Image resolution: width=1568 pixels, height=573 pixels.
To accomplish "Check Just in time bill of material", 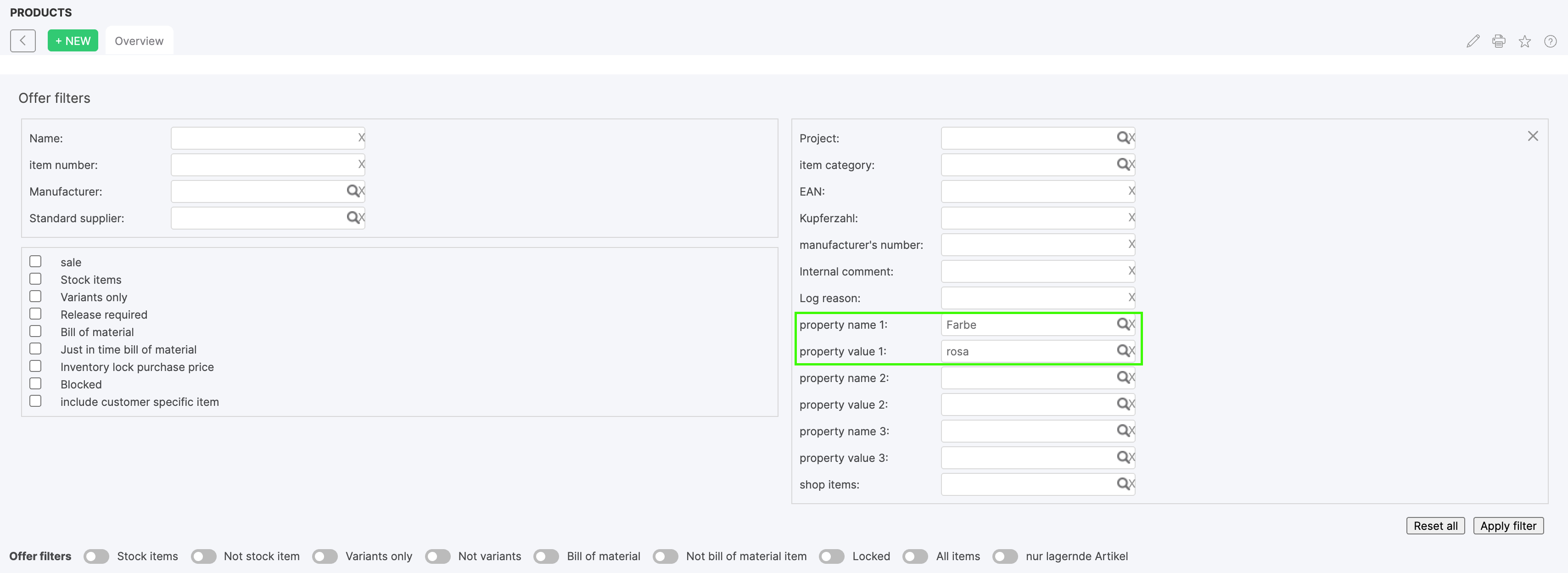I will pos(35,349).
